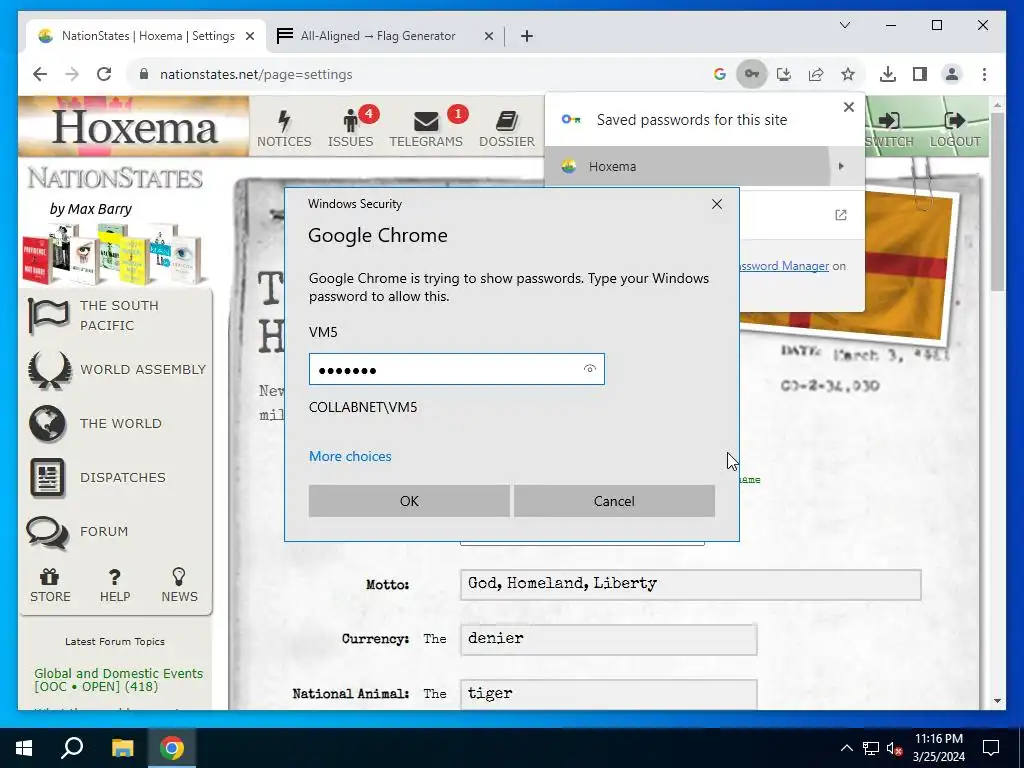Expand Hoxema saved password arrow

[x=841, y=166]
